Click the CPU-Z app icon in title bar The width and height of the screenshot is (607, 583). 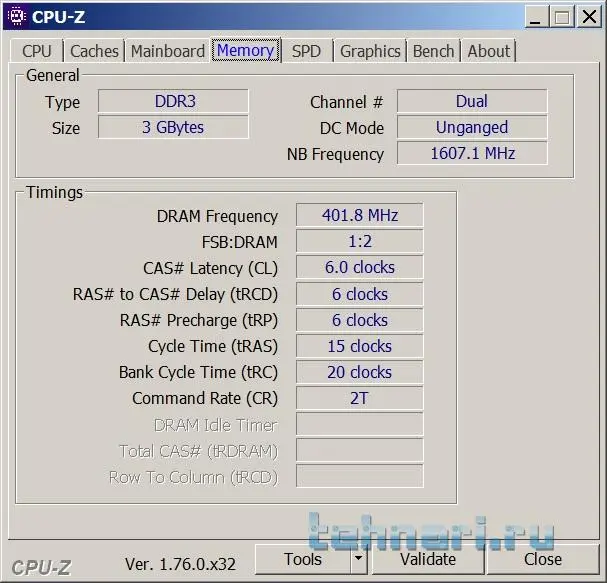[16, 17]
